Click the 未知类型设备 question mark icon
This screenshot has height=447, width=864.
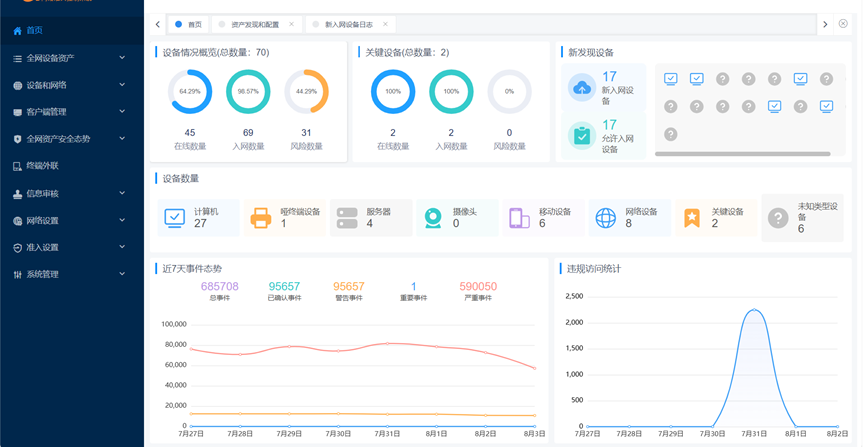click(778, 218)
